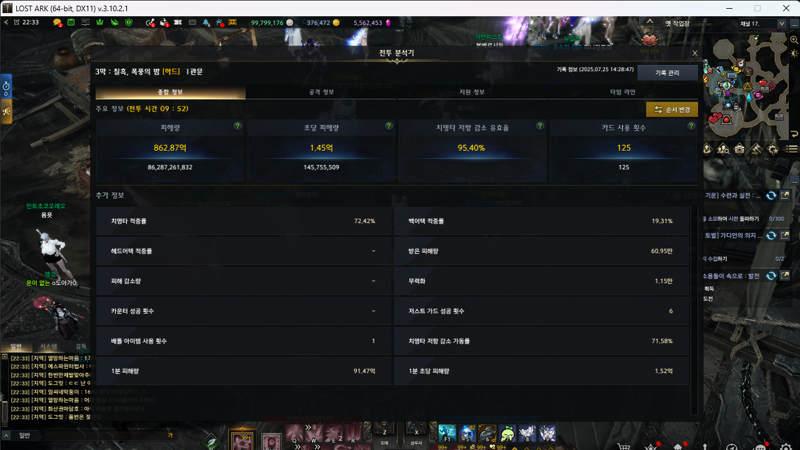The width and height of the screenshot is (800, 450).
Task: Open the chat bubble notification icon
Action: point(57,22)
